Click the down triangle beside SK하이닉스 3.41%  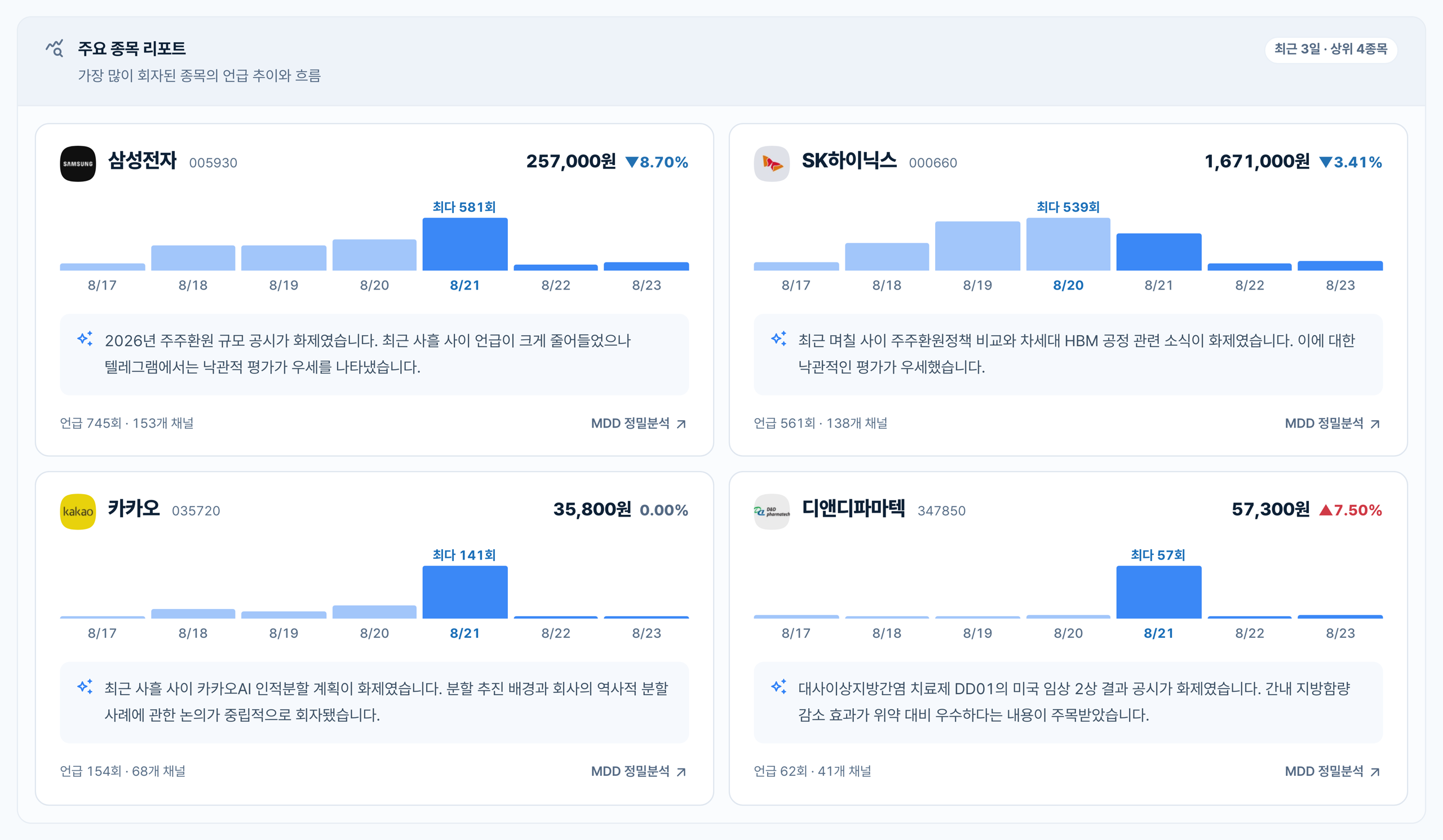click(x=1326, y=162)
